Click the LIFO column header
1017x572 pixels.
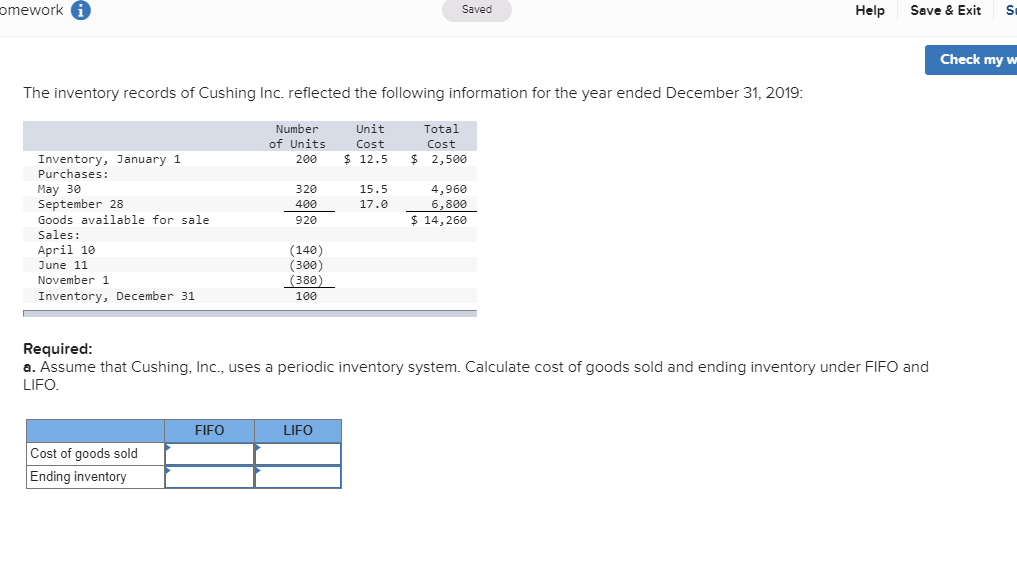coord(298,431)
